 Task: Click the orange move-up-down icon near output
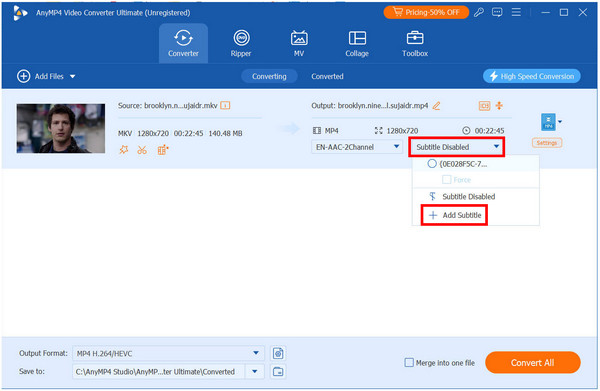pyautogui.click(x=499, y=106)
